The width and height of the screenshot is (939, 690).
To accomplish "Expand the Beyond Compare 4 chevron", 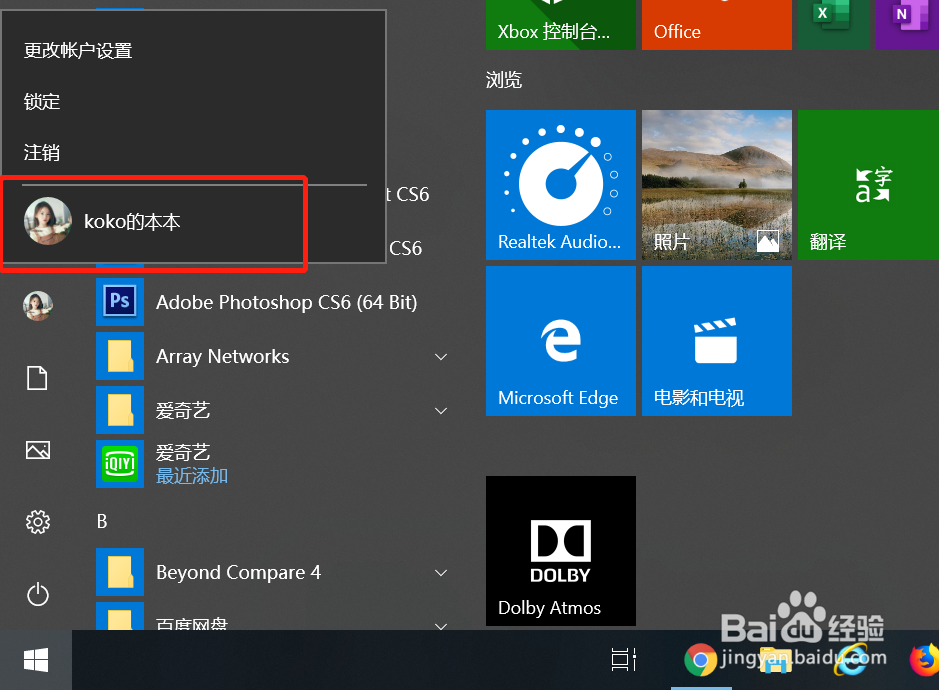I will tap(441, 573).
